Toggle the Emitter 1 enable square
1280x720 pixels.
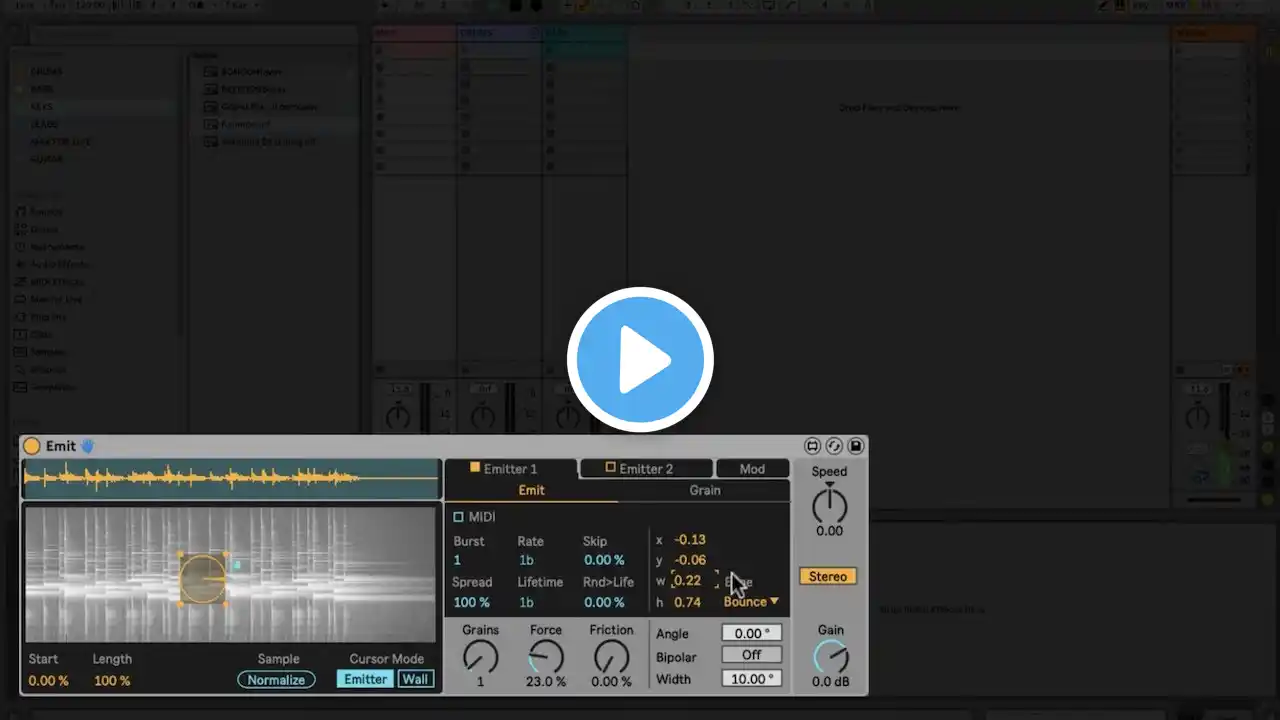(475, 467)
